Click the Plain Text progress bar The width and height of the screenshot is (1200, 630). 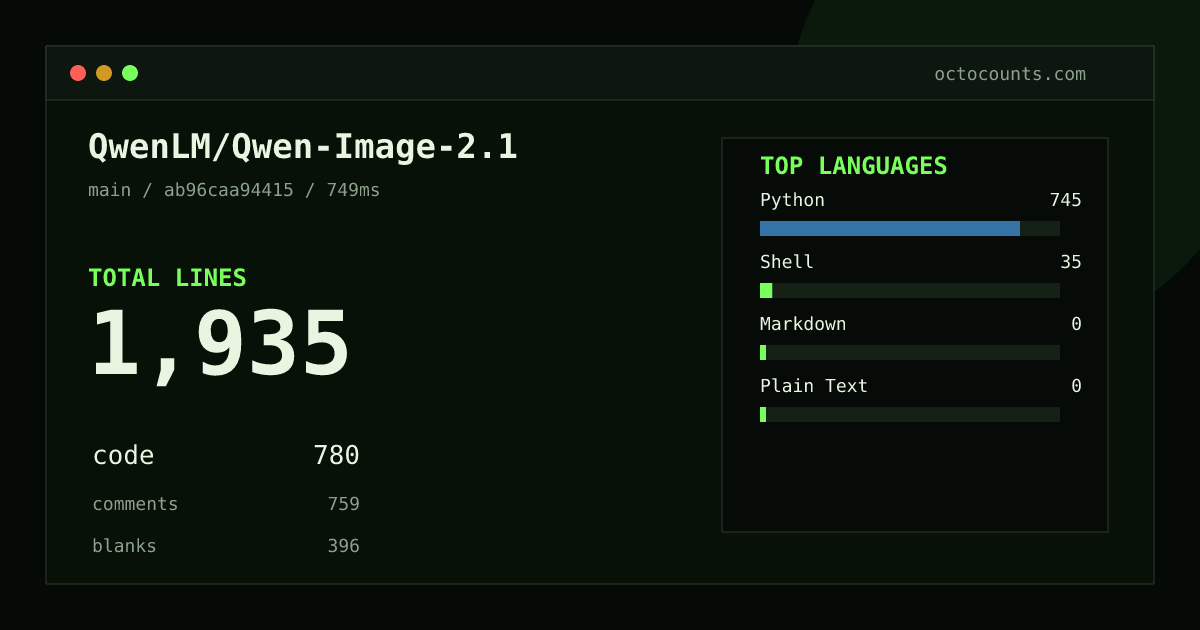(910, 414)
